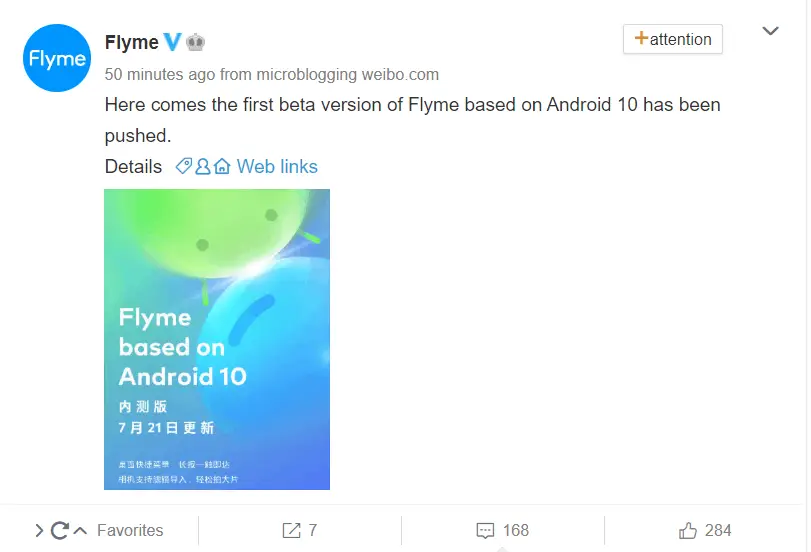Screen dimensions: 811x552
Task: Open the microblogging weibo.com source link
Action: (348, 74)
